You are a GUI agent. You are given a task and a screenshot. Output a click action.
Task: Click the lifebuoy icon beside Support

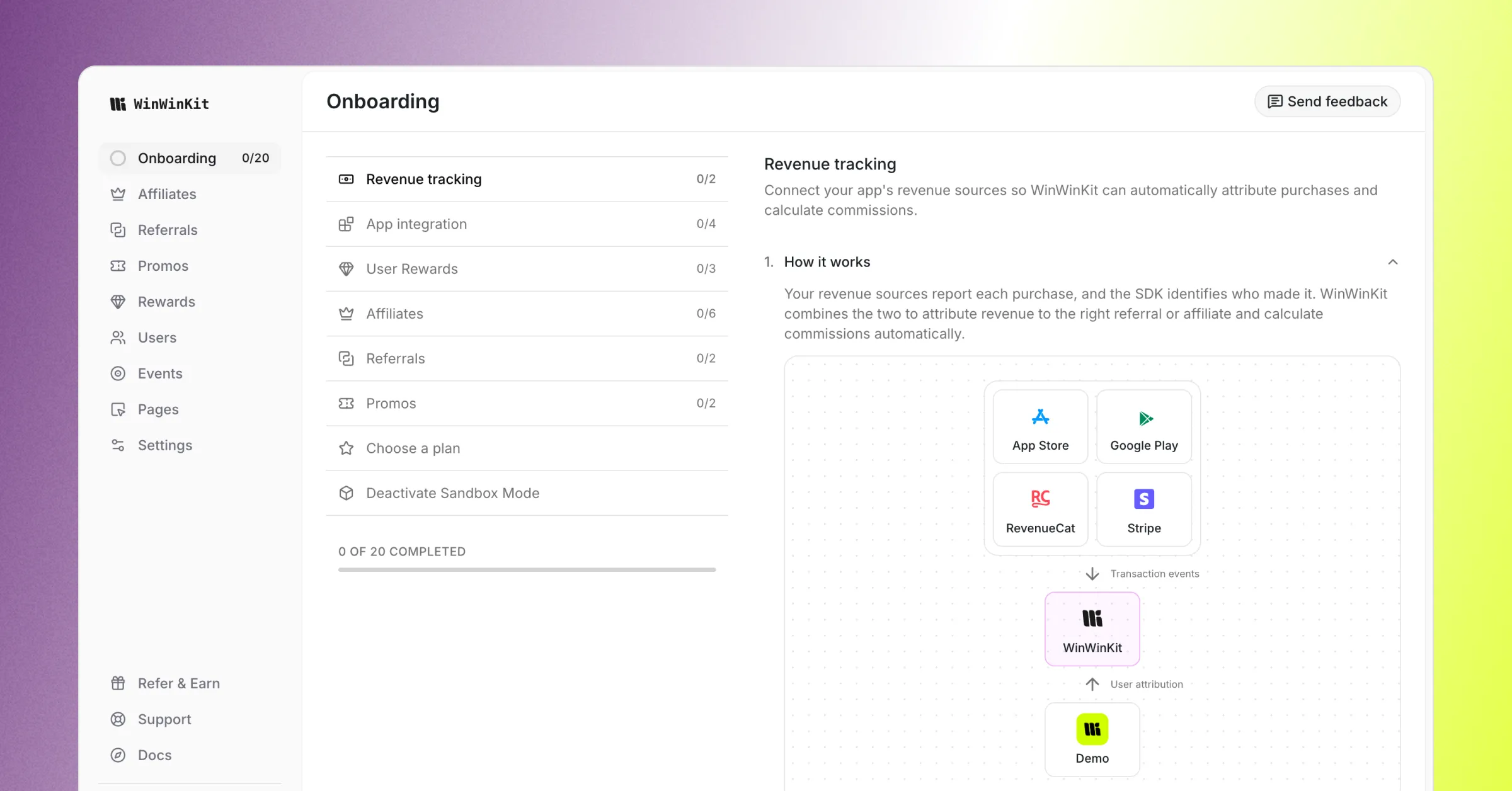click(x=118, y=719)
